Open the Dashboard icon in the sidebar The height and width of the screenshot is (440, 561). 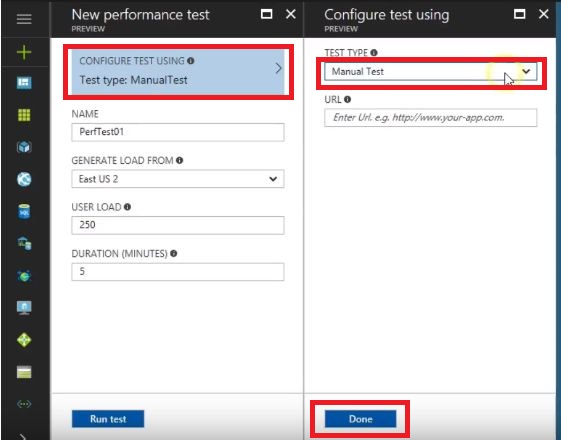coord(24,83)
